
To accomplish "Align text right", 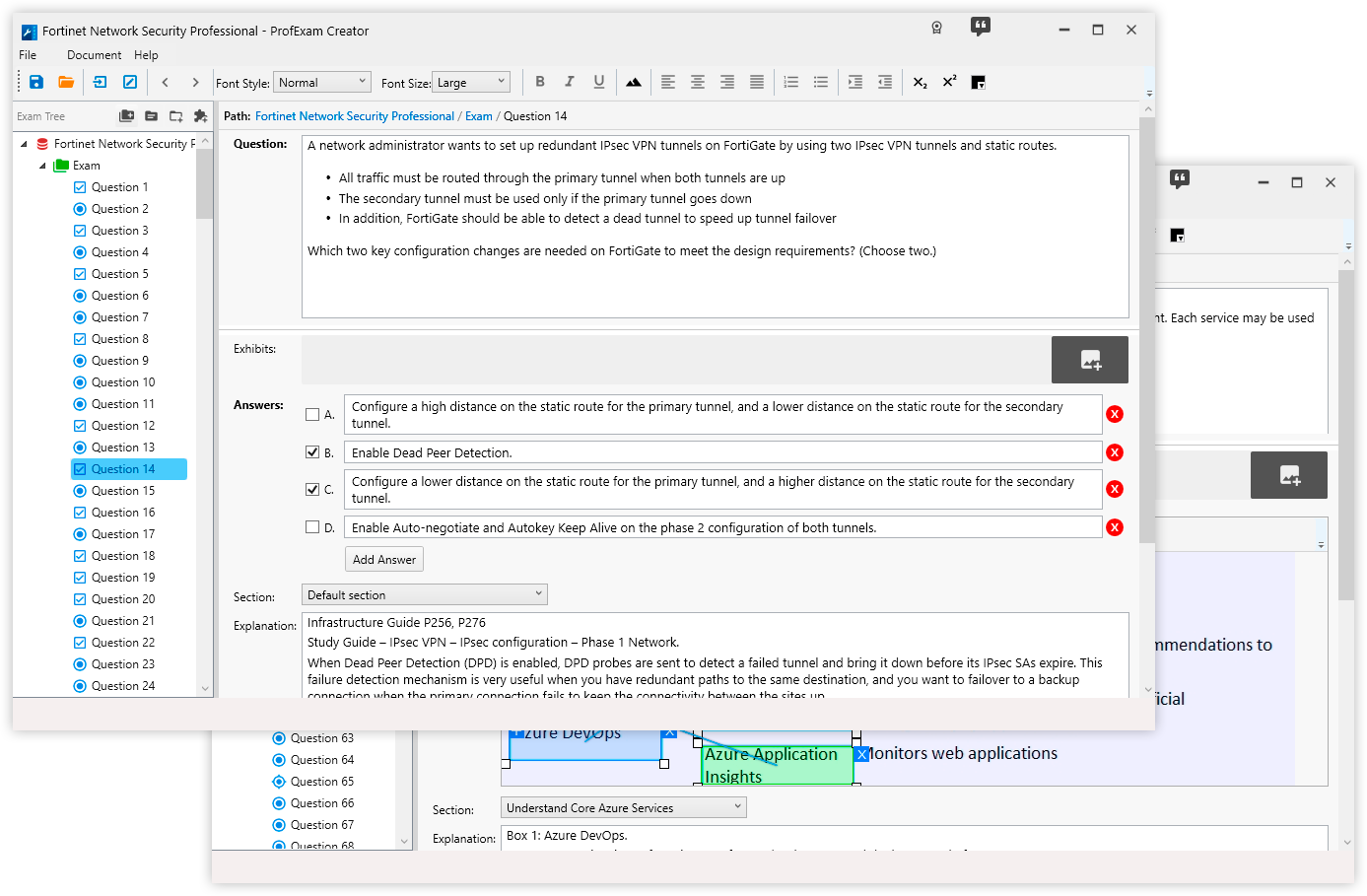I will tap(727, 82).
